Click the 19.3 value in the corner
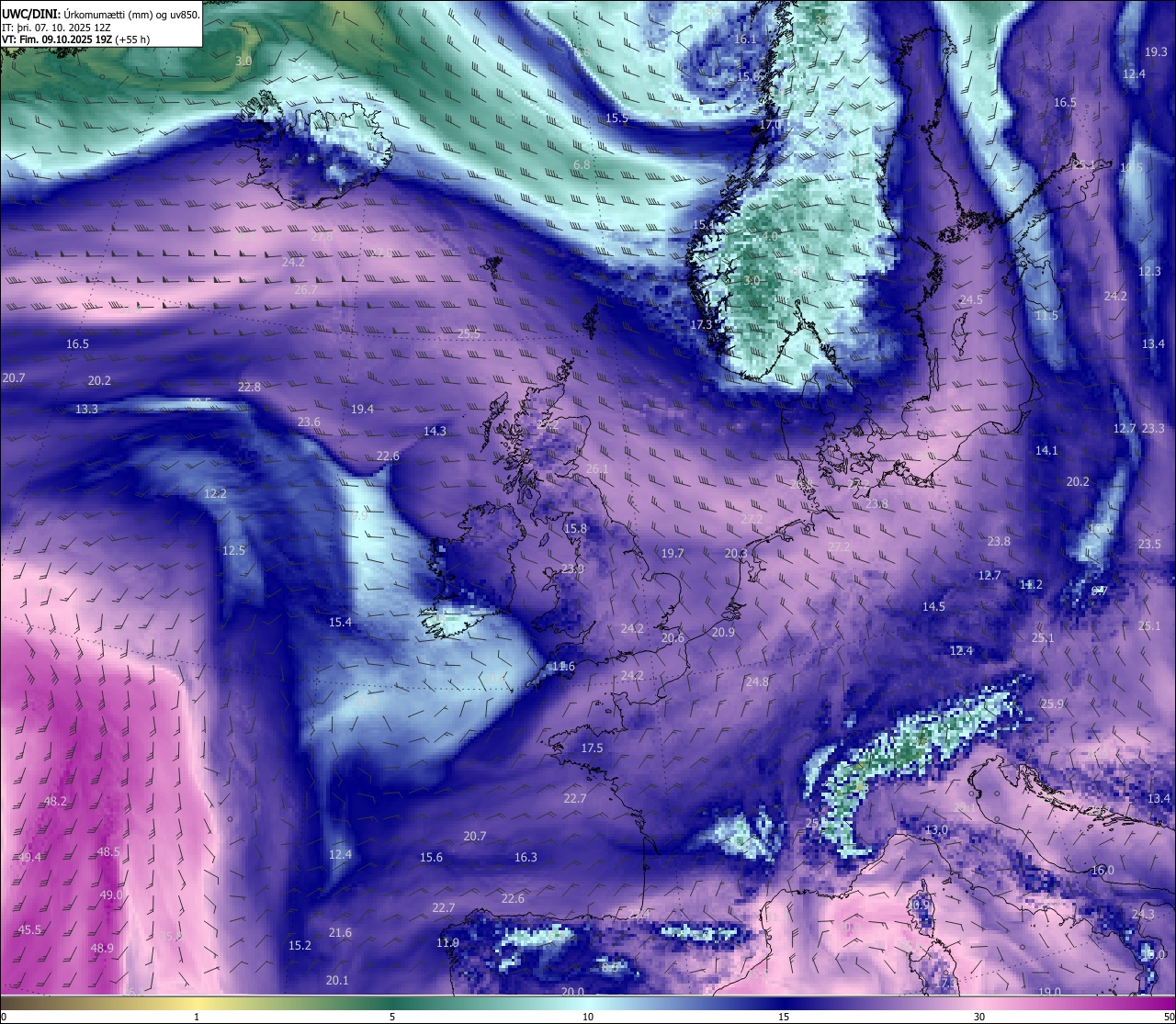The height and width of the screenshot is (1024, 1176). [1156, 51]
